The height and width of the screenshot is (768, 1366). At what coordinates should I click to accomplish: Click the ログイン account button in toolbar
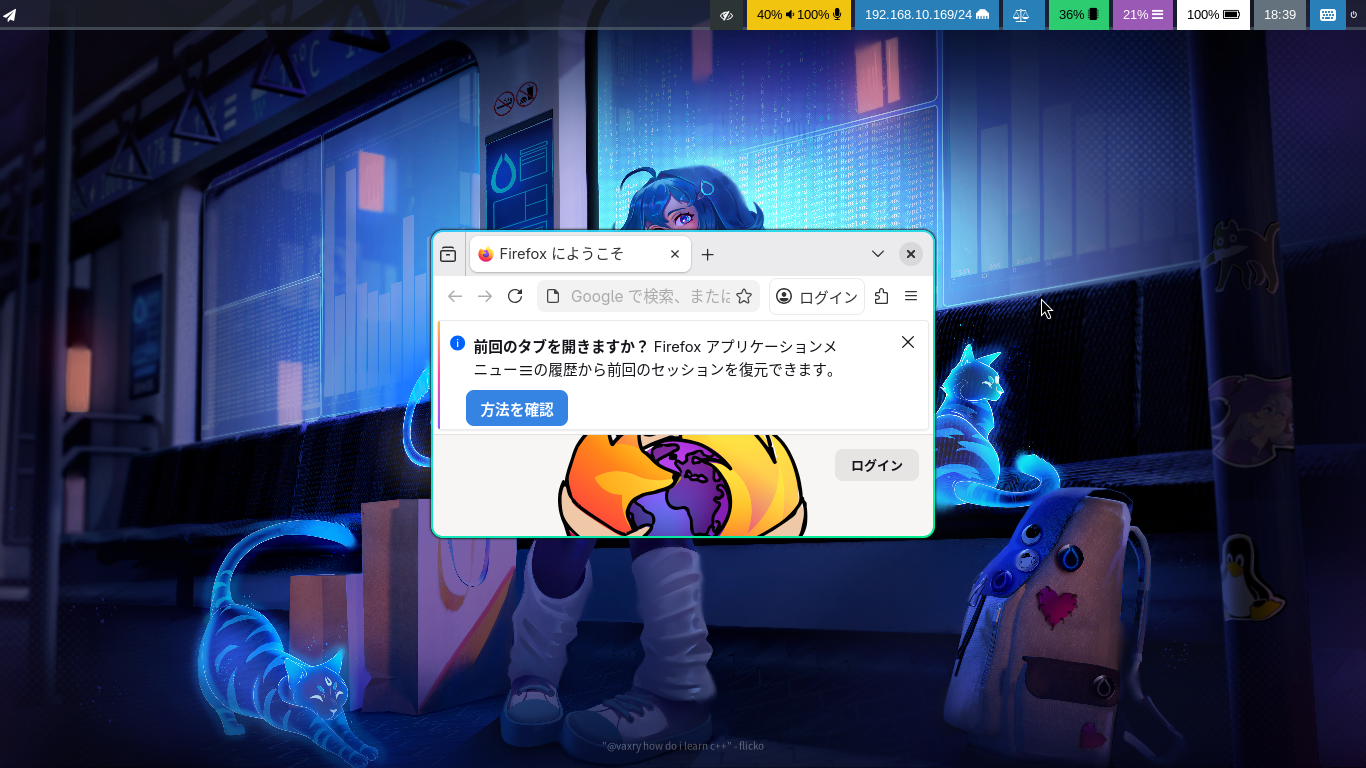pyautogui.click(x=817, y=296)
